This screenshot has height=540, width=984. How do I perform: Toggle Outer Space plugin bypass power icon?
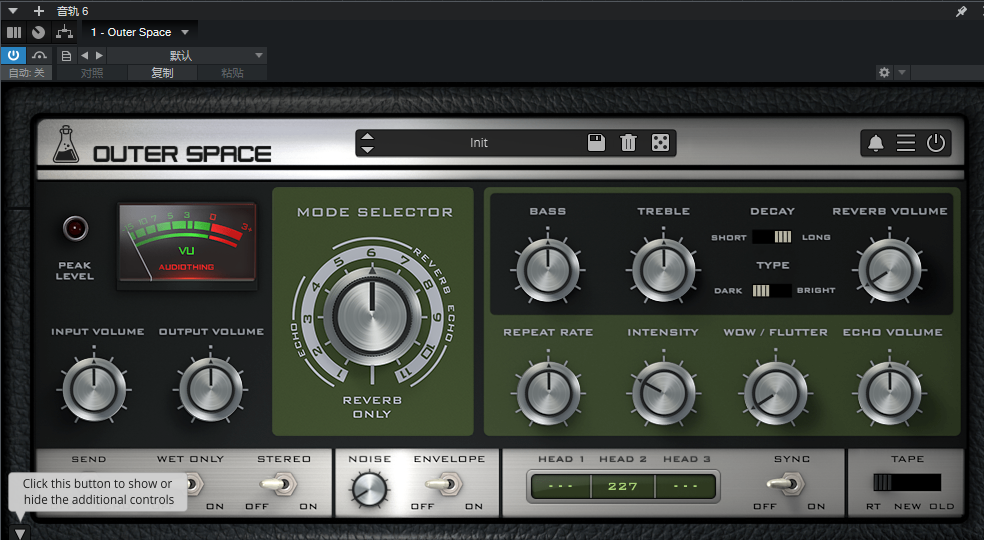936,143
